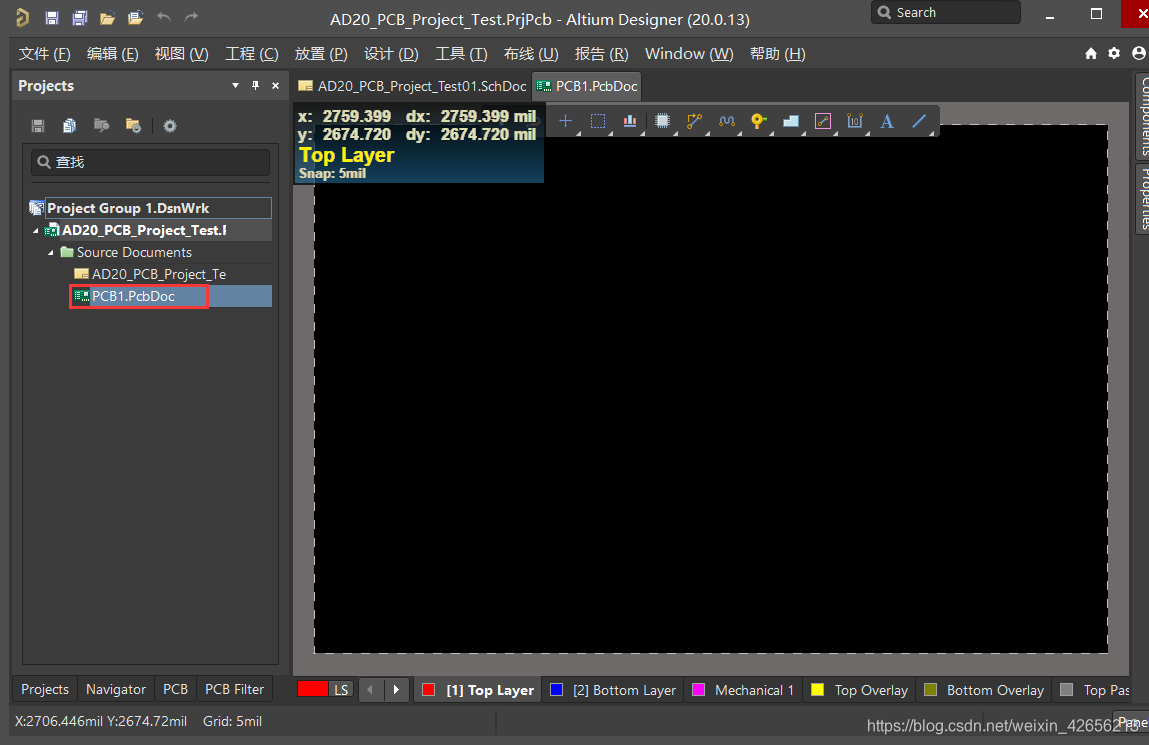Viewport: 1149px width, 745px height.
Task: Click the blue Bottom Layer color swatch
Action: [556, 690]
